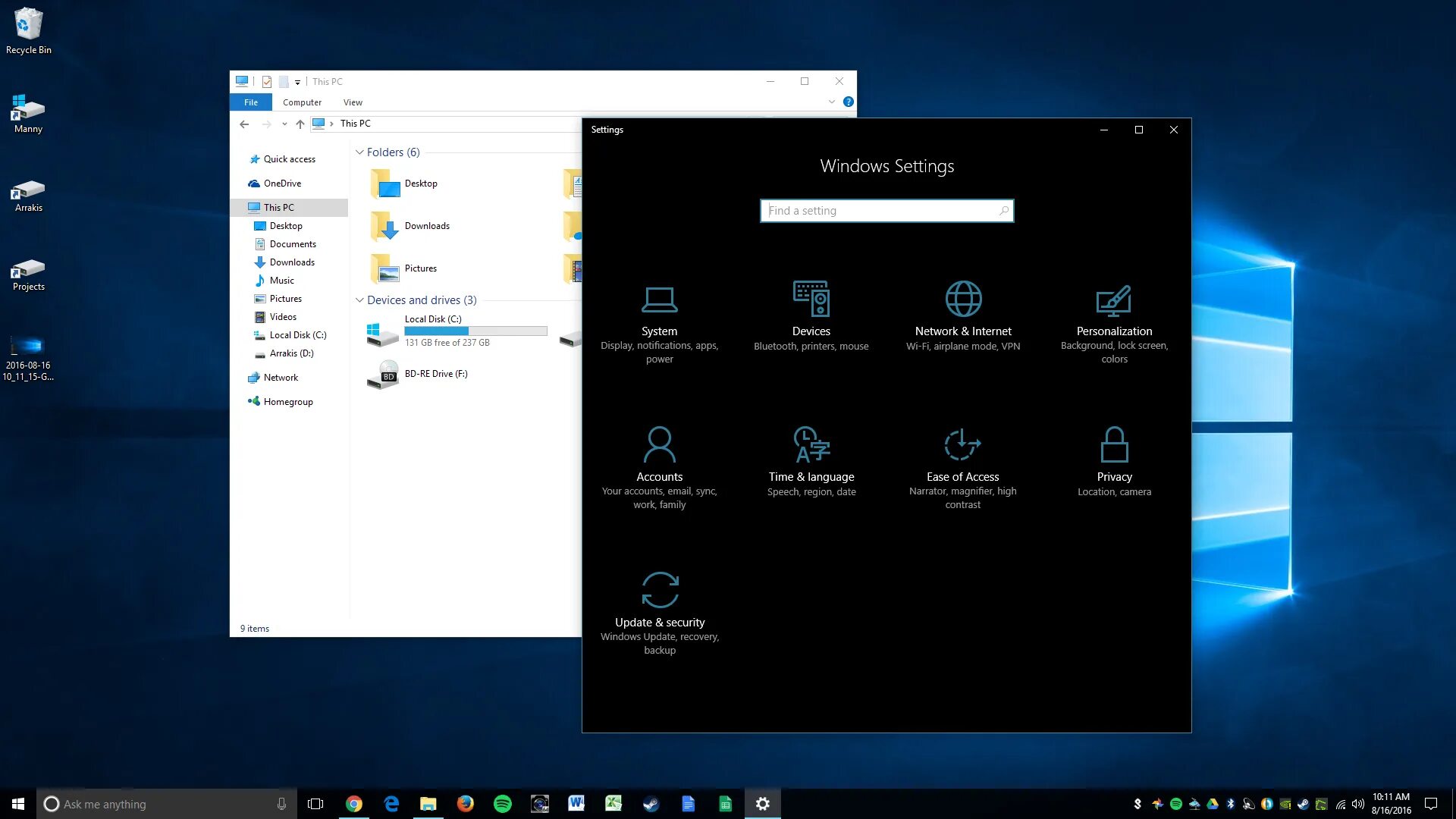Viewport: 1456px width, 819px height.
Task: Open the Accounts settings category
Action: point(659,463)
